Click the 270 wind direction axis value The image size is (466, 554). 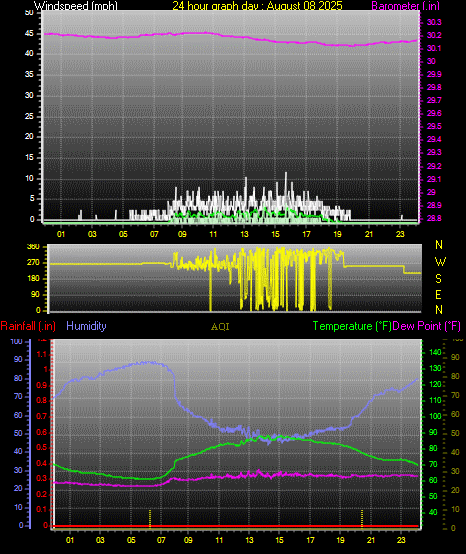tap(33, 263)
